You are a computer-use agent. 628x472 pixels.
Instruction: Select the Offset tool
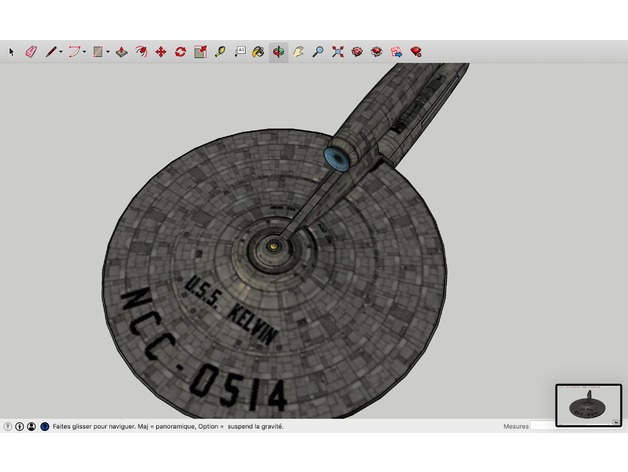(141, 51)
